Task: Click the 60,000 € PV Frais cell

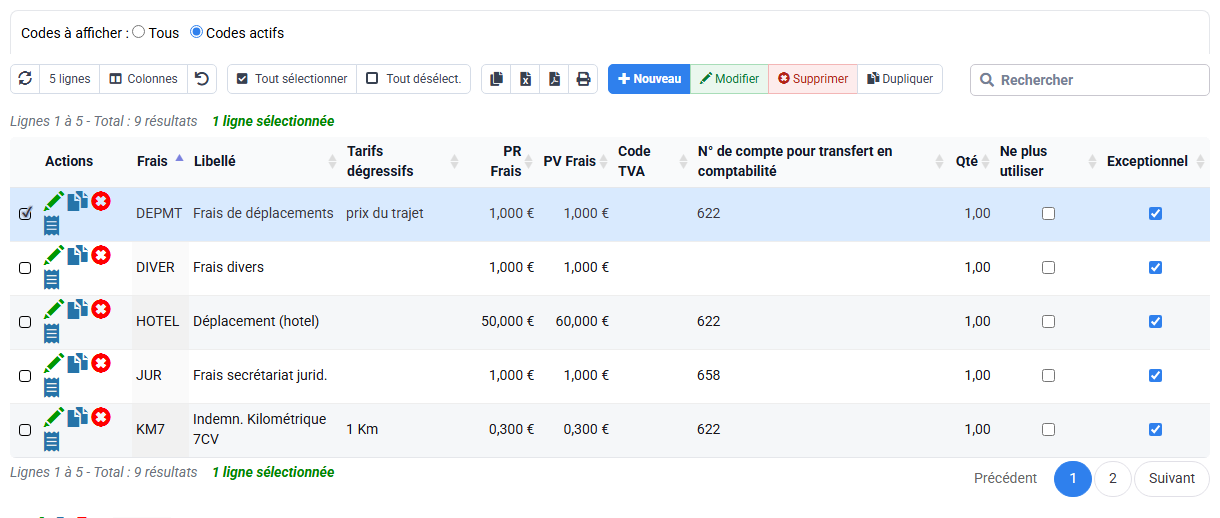Action: coord(576,321)
